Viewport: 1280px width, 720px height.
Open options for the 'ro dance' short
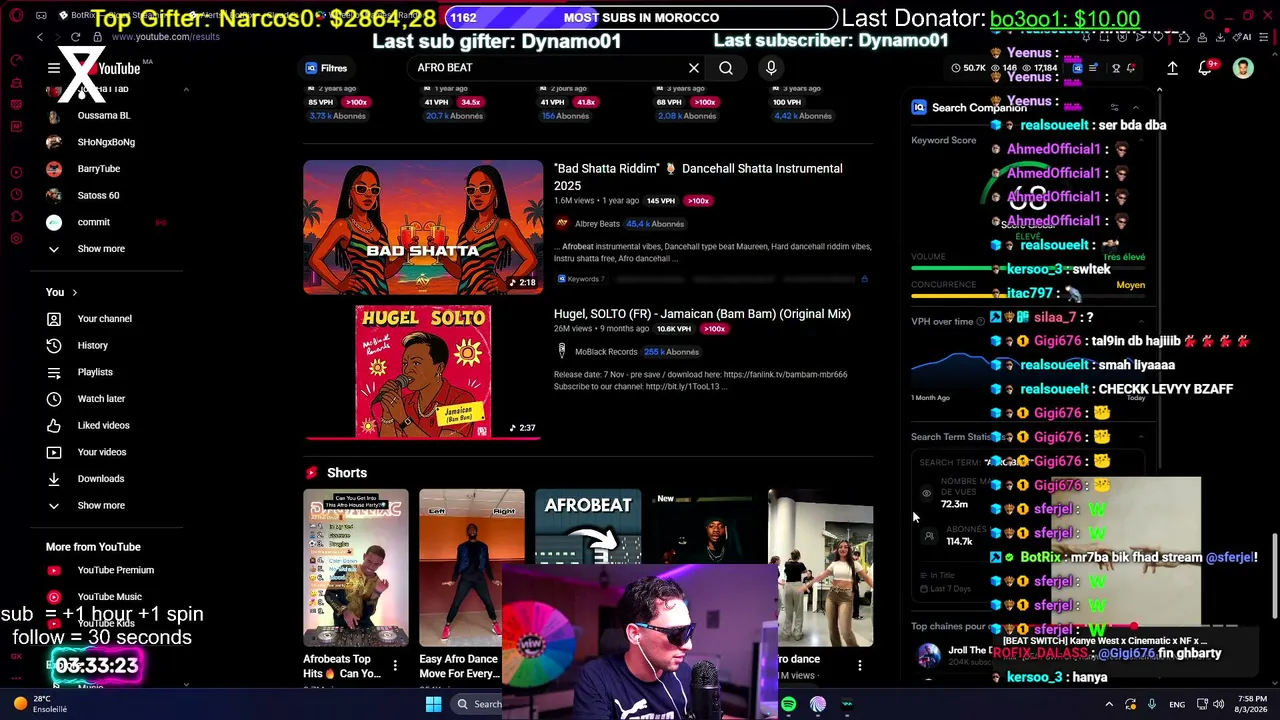point(859,665)
